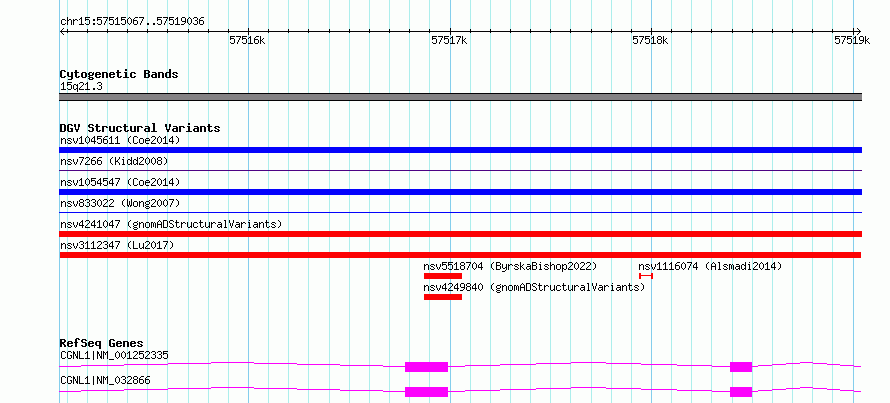Screen dimensions: 890x403
Task: Click the red bar under nsv3112347
Action: point(460,255)
